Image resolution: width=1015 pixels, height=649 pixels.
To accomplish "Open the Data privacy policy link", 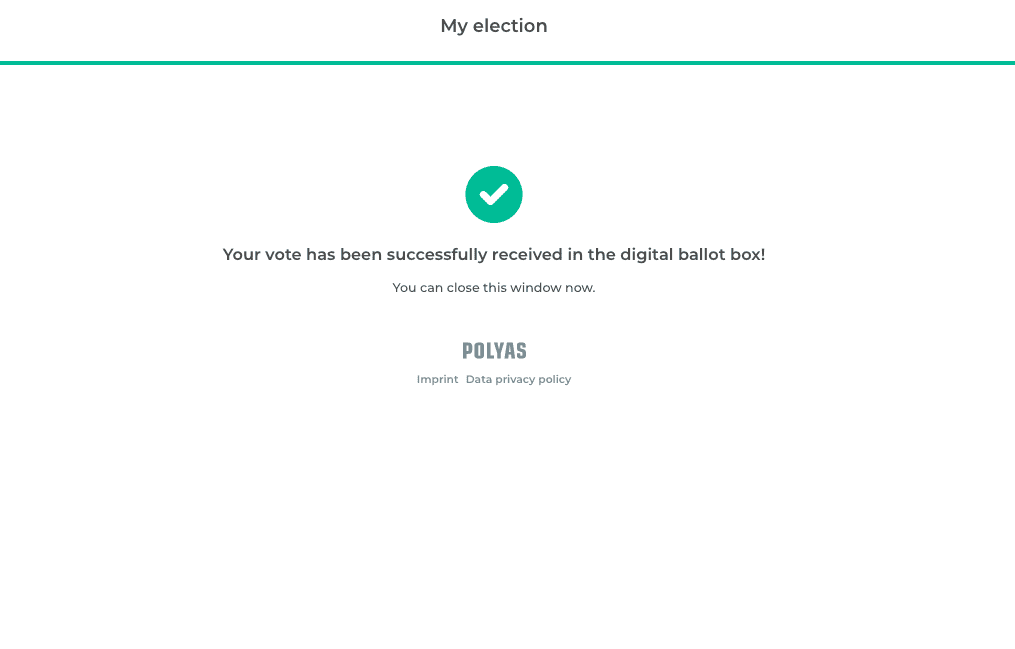I will pyautogui.click(x=518, y=380).
